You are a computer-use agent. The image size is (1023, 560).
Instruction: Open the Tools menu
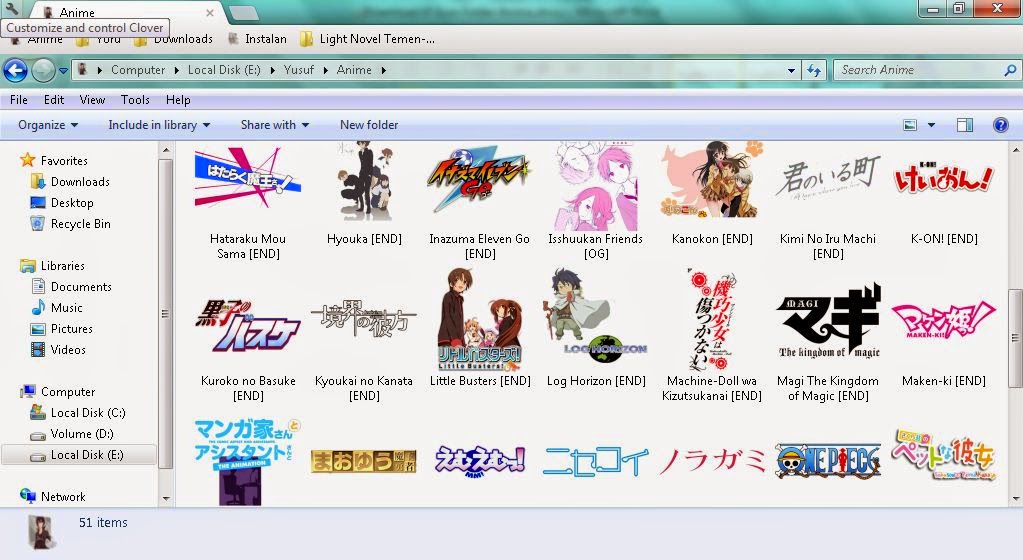pos(135,100)
